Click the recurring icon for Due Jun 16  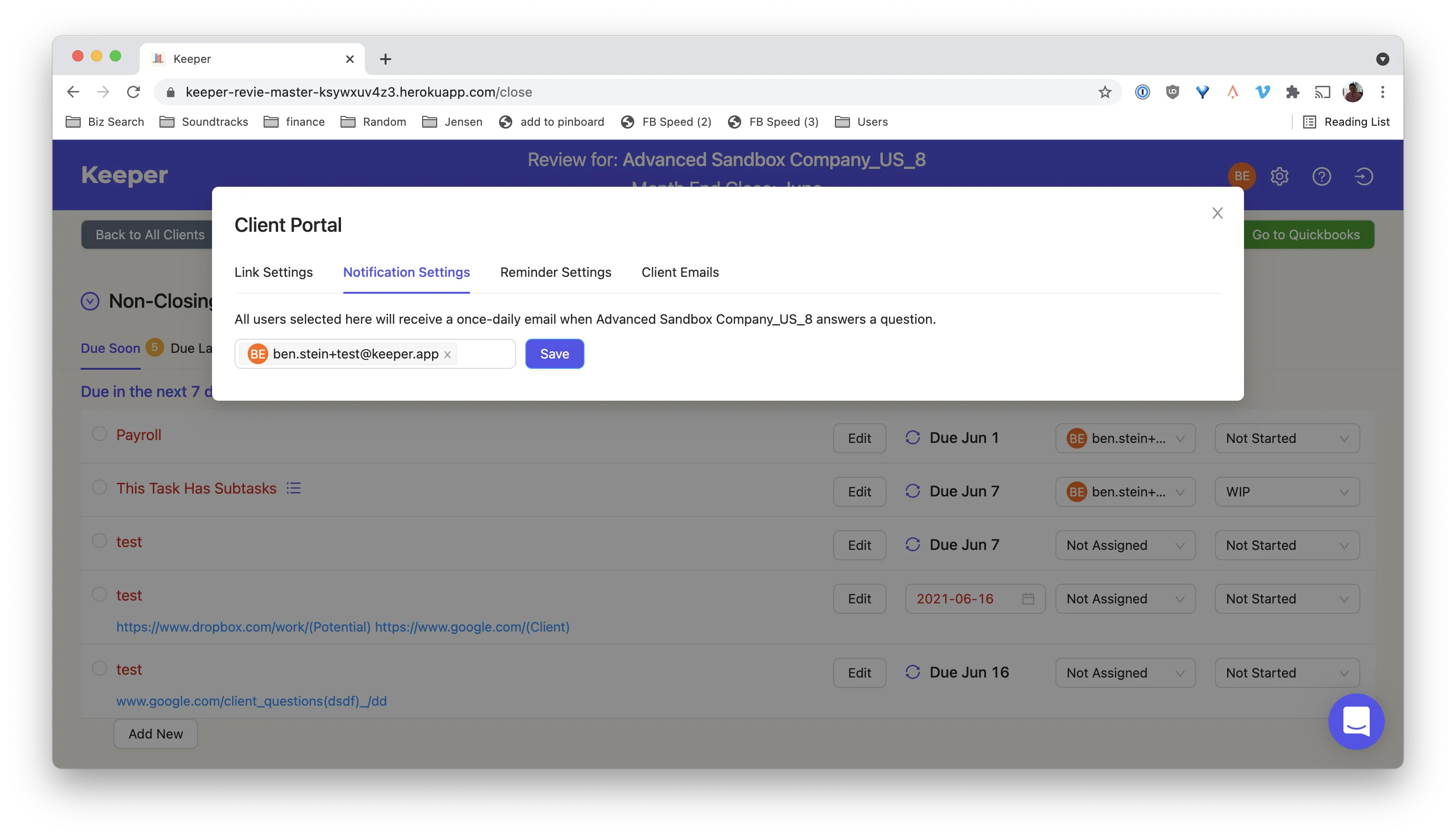[x=912, y=671]
